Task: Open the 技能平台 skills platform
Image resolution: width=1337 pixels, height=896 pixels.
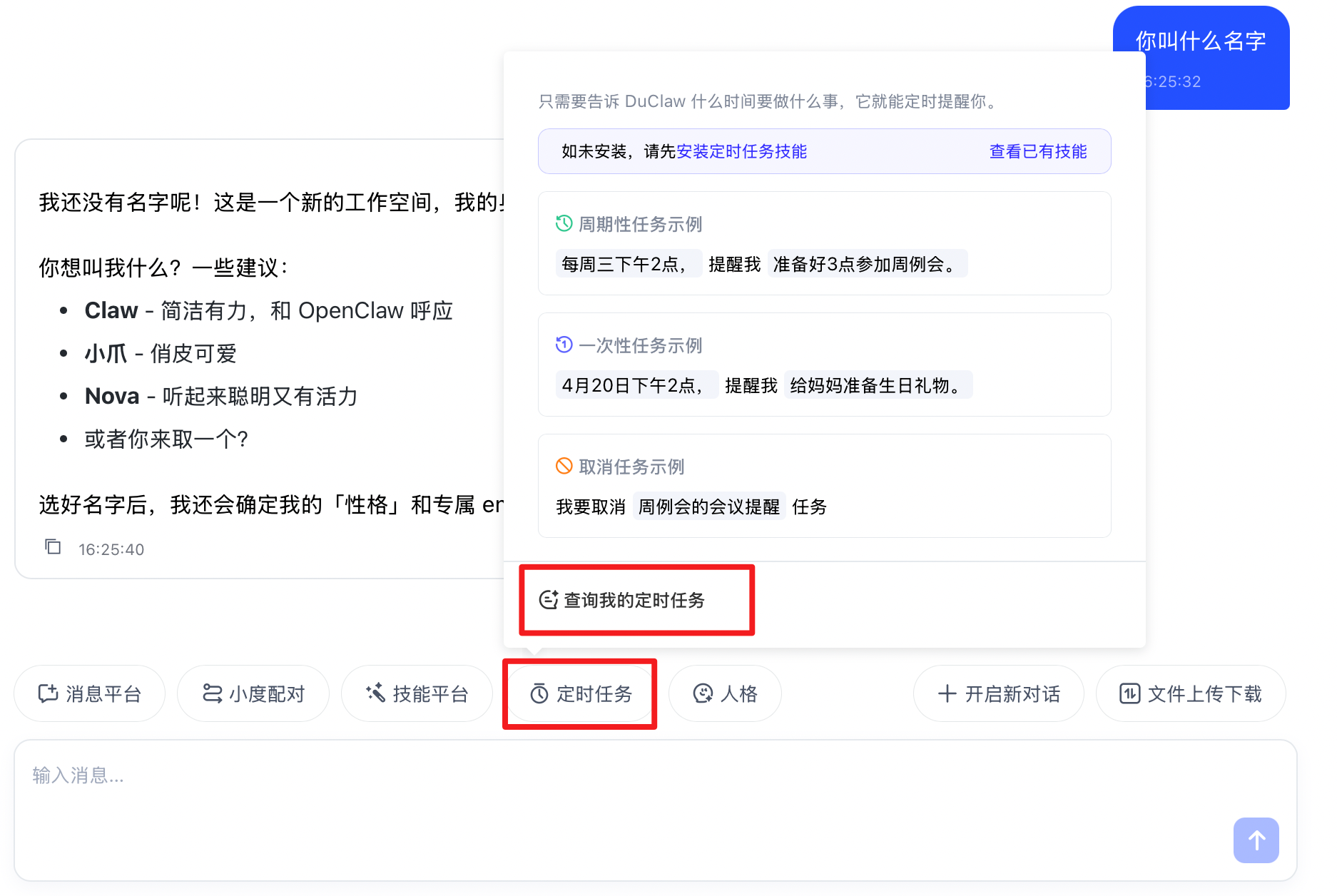Action: pyautogui.click(x=417, y=694)
